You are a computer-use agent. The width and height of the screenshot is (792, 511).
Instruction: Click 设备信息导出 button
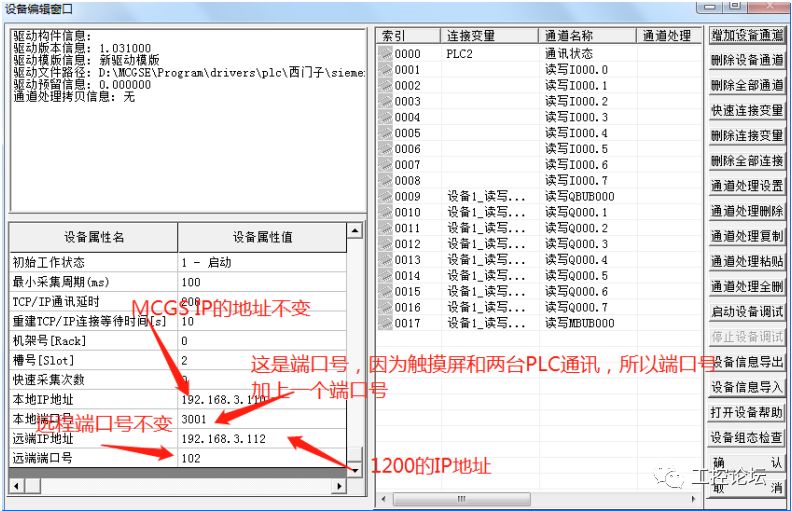(747, 362)
